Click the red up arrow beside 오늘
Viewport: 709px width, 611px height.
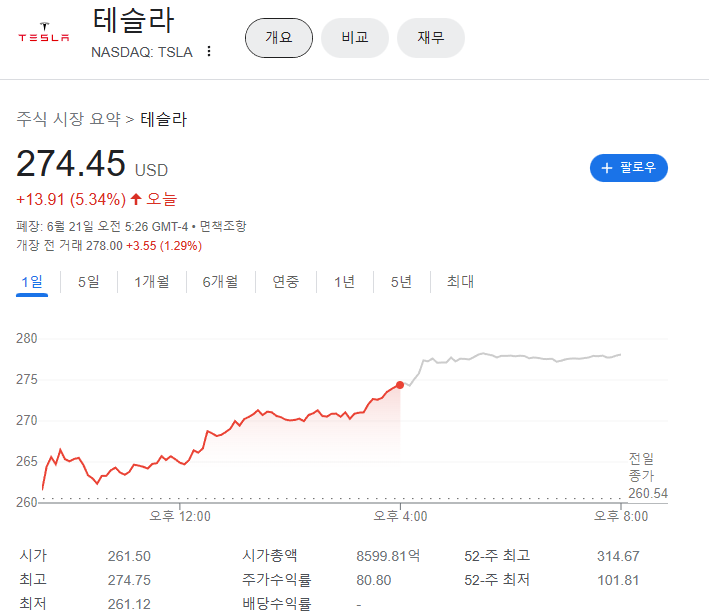(136, 199)
